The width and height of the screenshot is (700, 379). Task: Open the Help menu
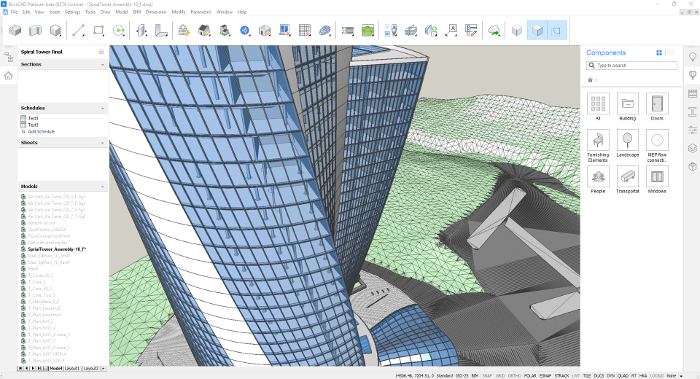242,12
